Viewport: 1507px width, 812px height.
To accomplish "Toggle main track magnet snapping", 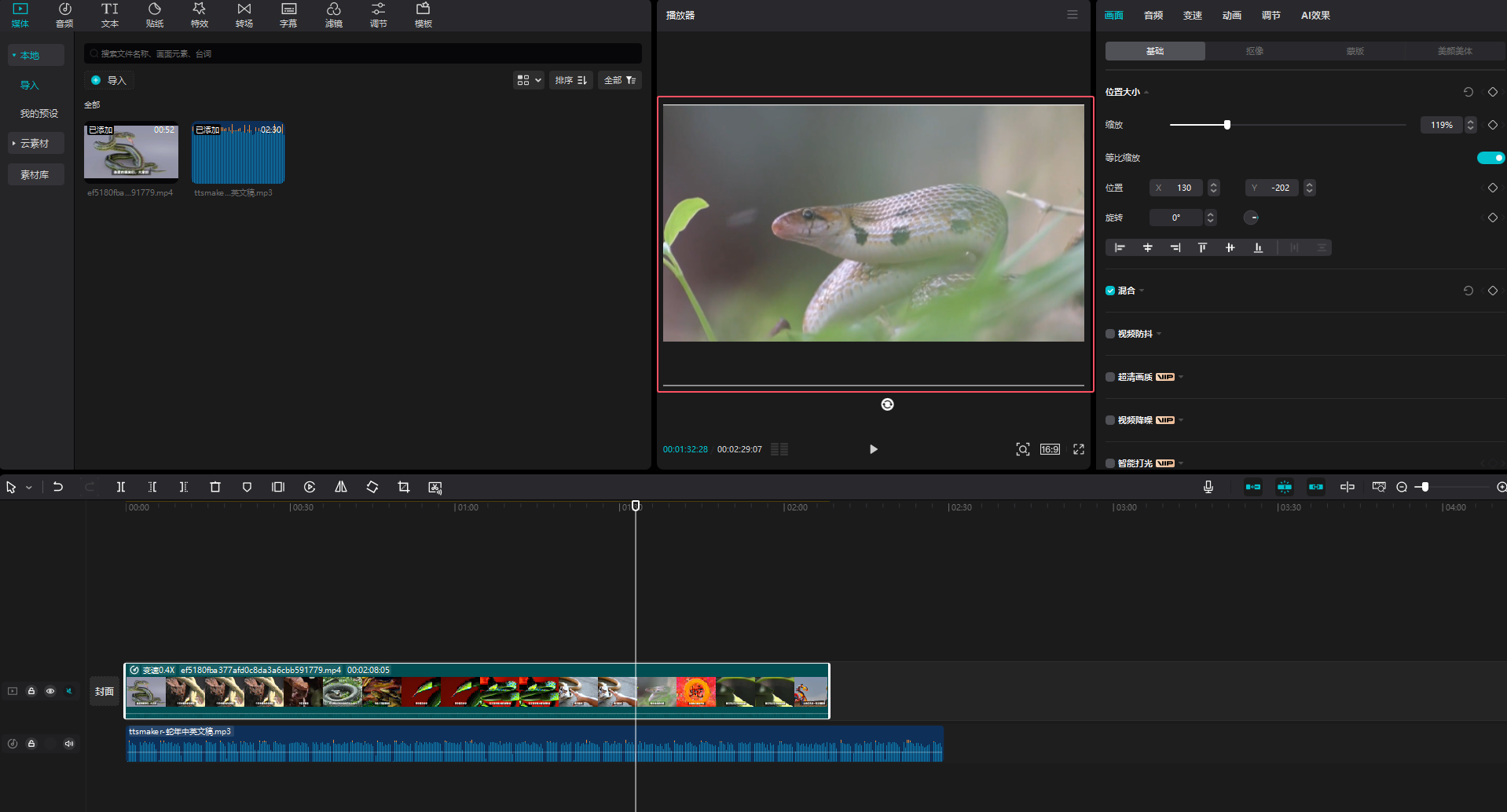I will point(1253,487).
